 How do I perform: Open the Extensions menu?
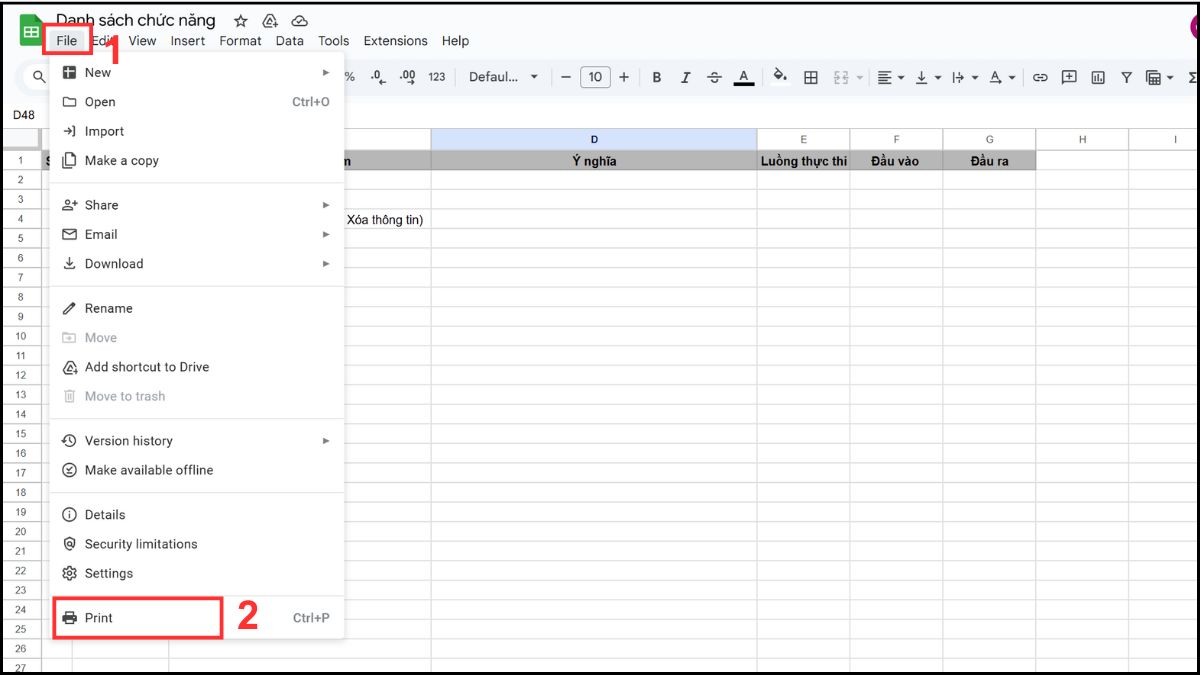tap(395, 41)
